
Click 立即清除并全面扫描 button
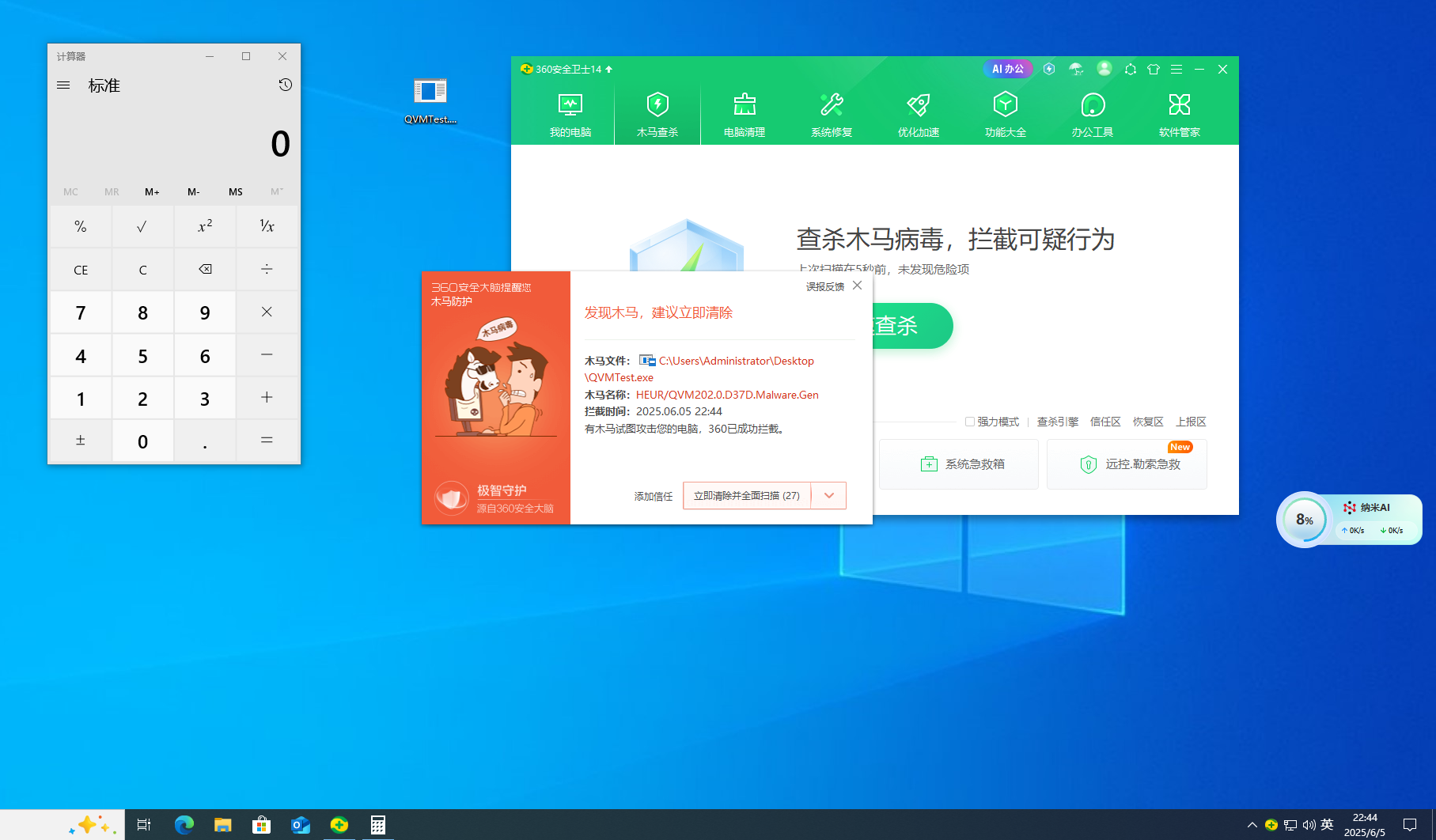(747, 496)
